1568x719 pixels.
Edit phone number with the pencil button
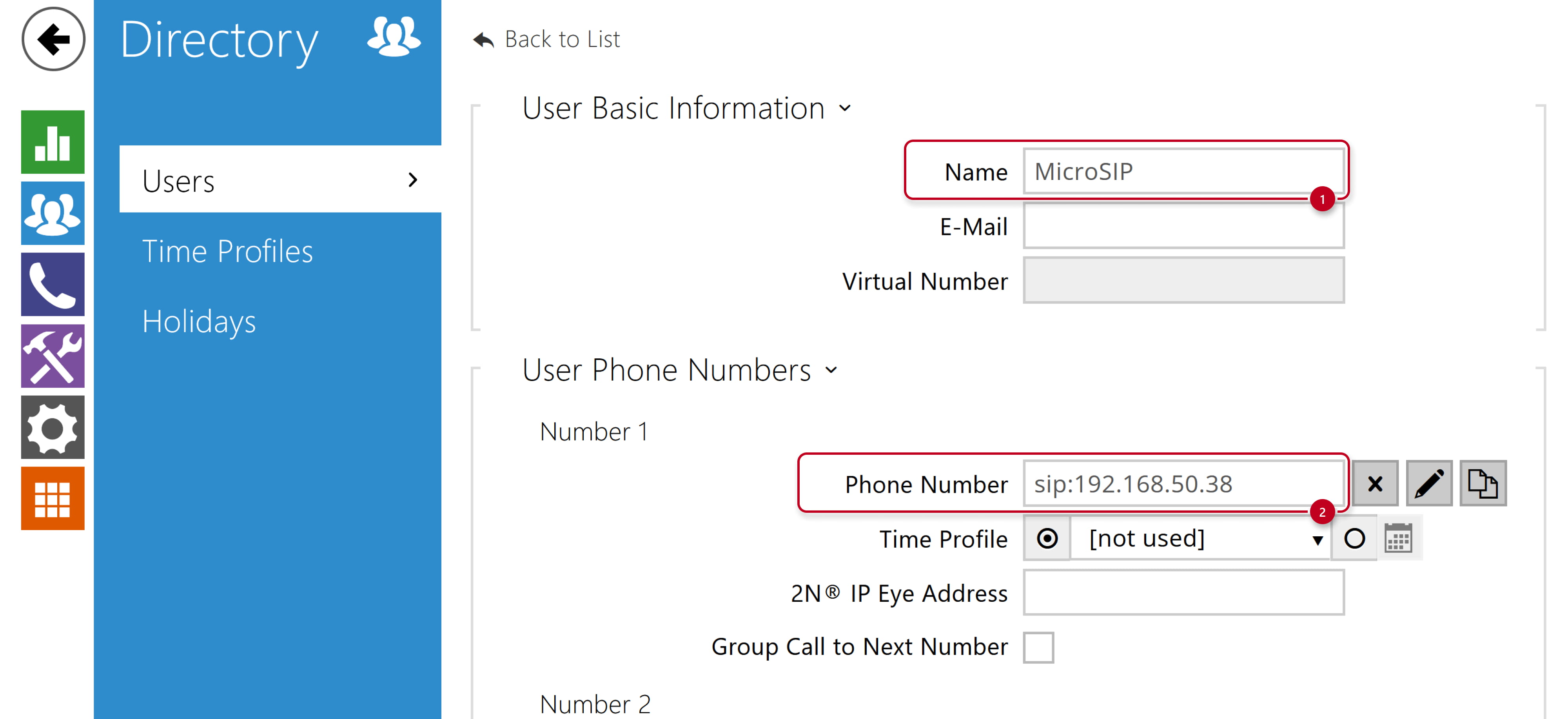tap(1429, 483)
